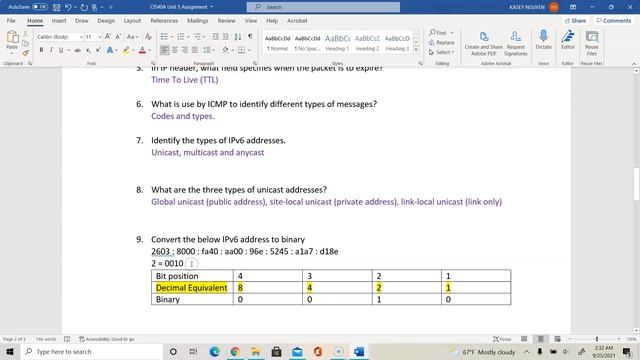Screen dimensions: 640x360
Task: Center align text
Action: (175, 50)
